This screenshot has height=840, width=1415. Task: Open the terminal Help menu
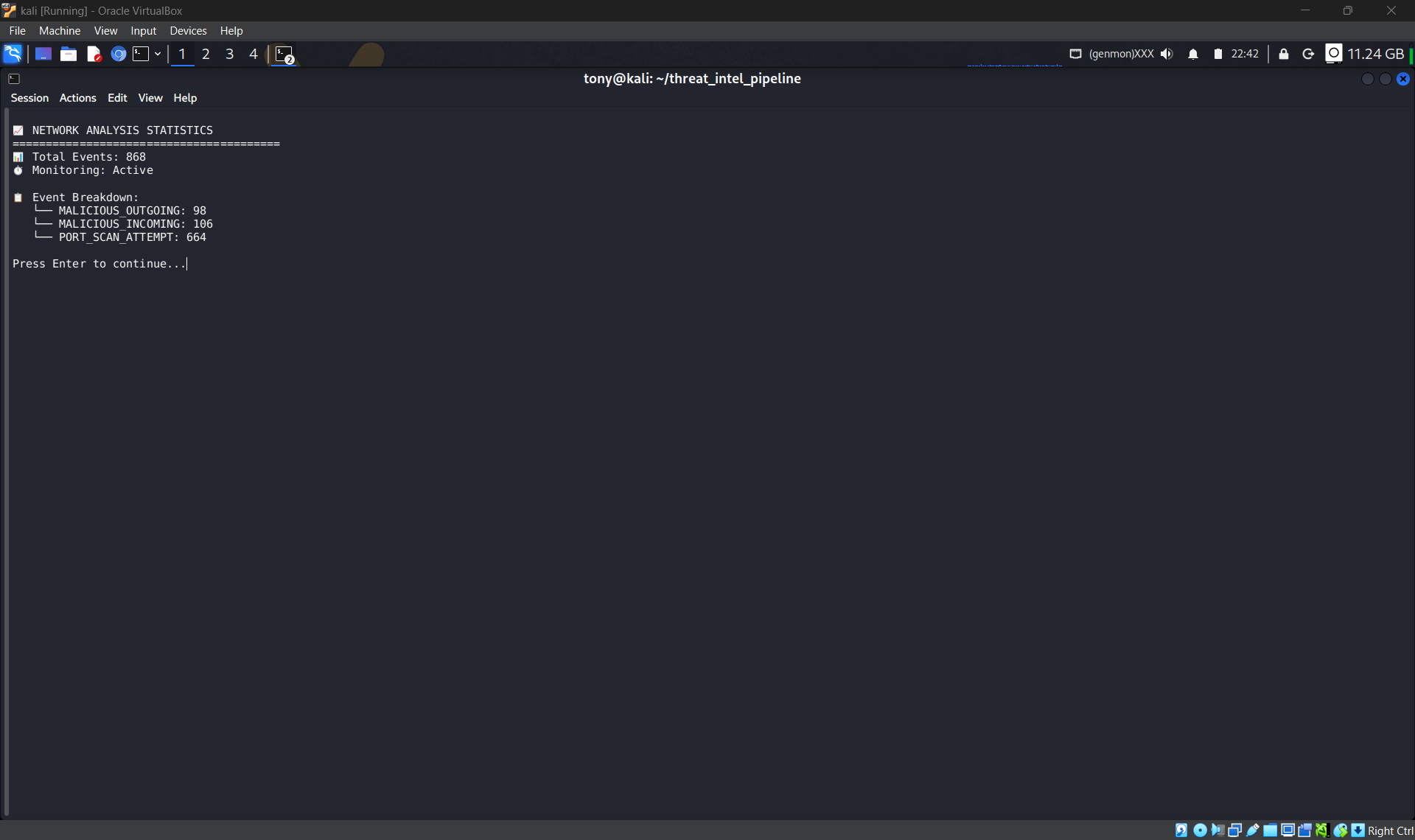[185, 98]
